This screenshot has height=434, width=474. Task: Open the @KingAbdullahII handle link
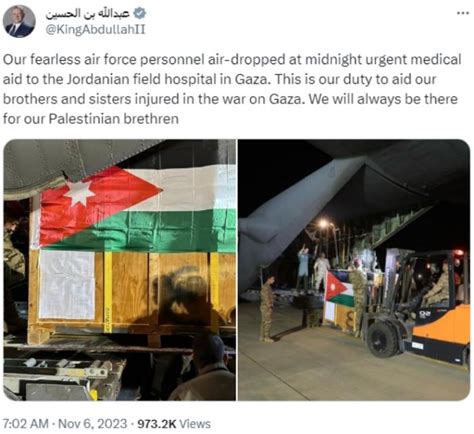tap(95, 30)
